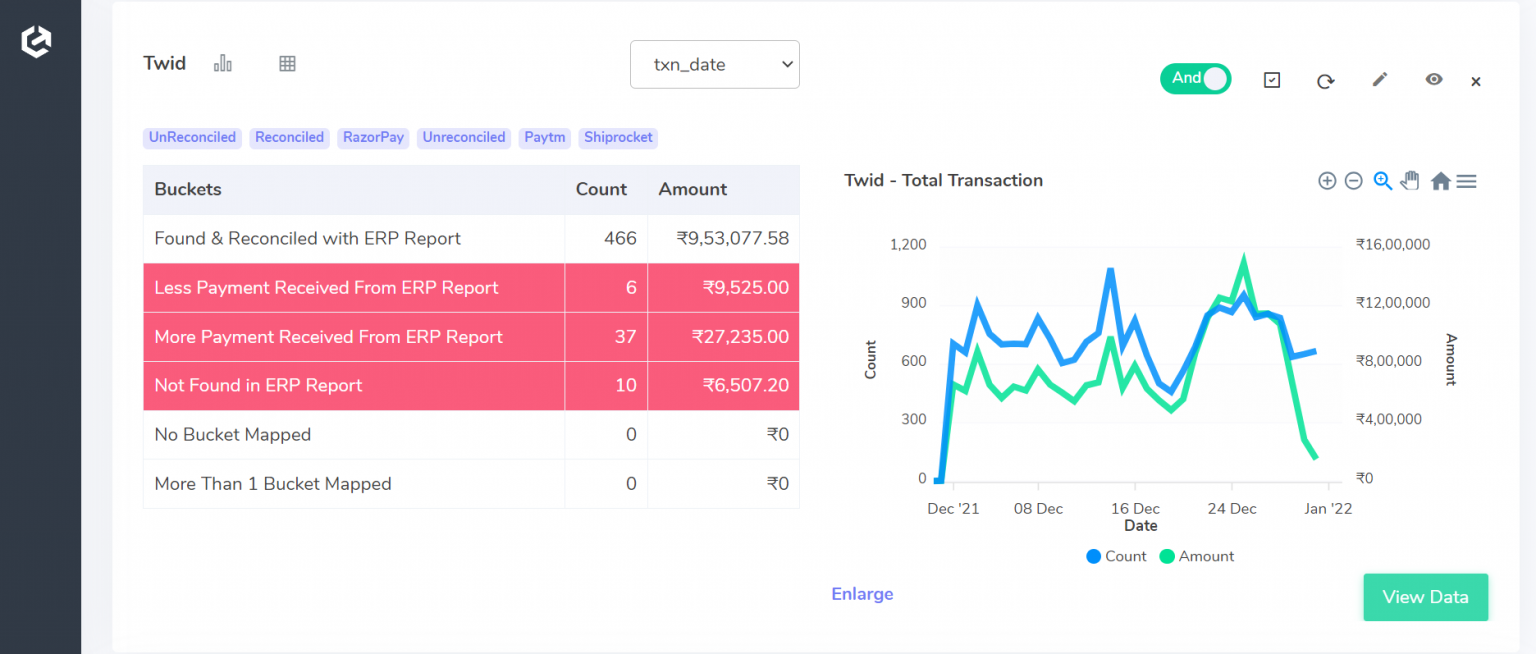Image resolution: width=1536 pixels, height=654 pixels.
Task: Open the chart hamburger menu icon
Action: tap(1467, 181)
